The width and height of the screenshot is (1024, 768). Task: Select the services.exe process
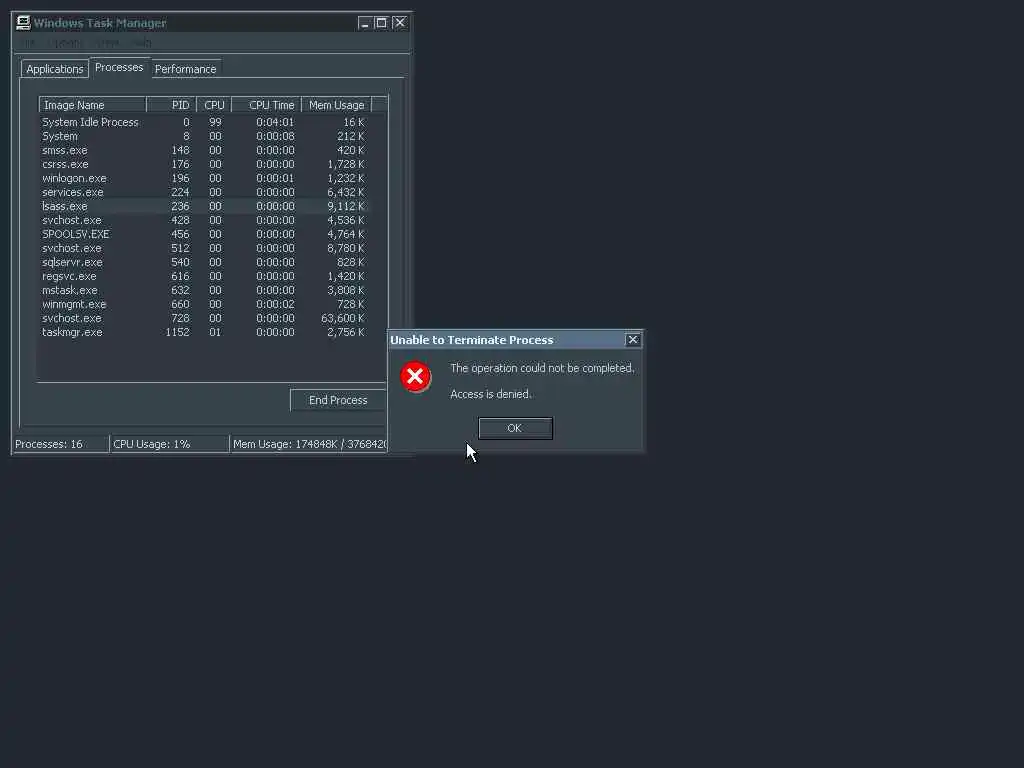coord(204,193)
